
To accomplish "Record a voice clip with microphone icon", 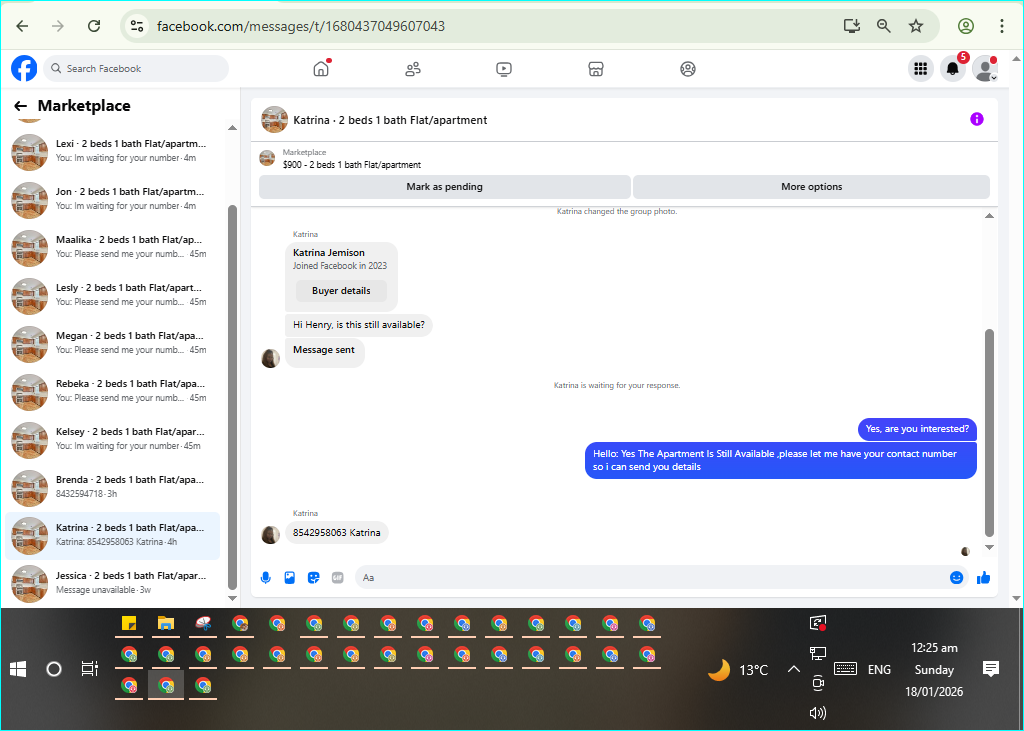I will click(265, 577).
